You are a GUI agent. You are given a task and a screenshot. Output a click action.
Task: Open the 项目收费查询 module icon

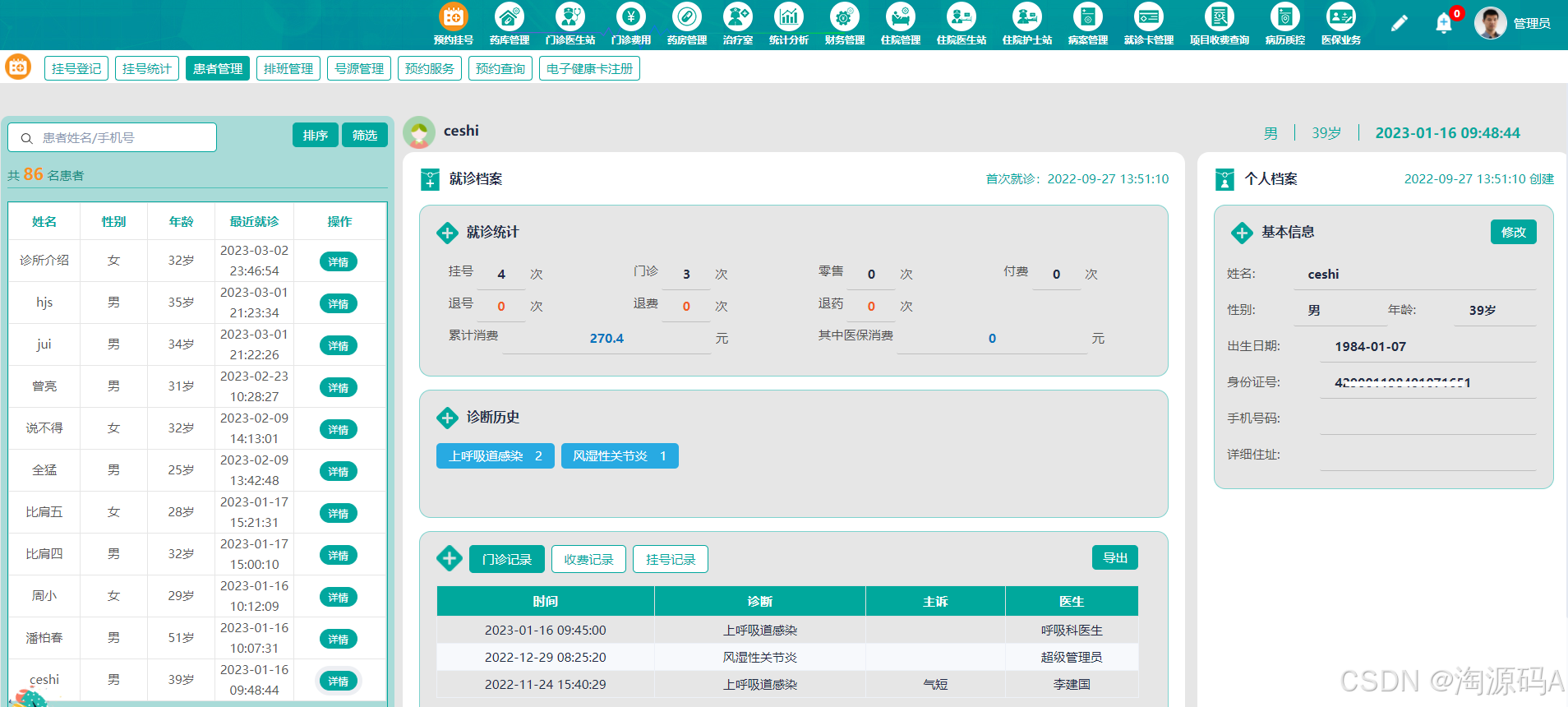pos(1220,16)
